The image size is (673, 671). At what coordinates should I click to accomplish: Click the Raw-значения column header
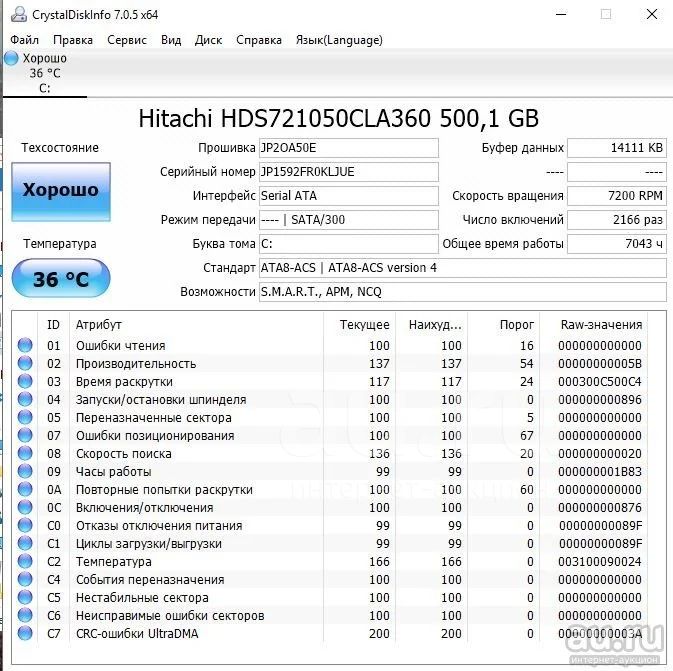[x=600, y=325]
